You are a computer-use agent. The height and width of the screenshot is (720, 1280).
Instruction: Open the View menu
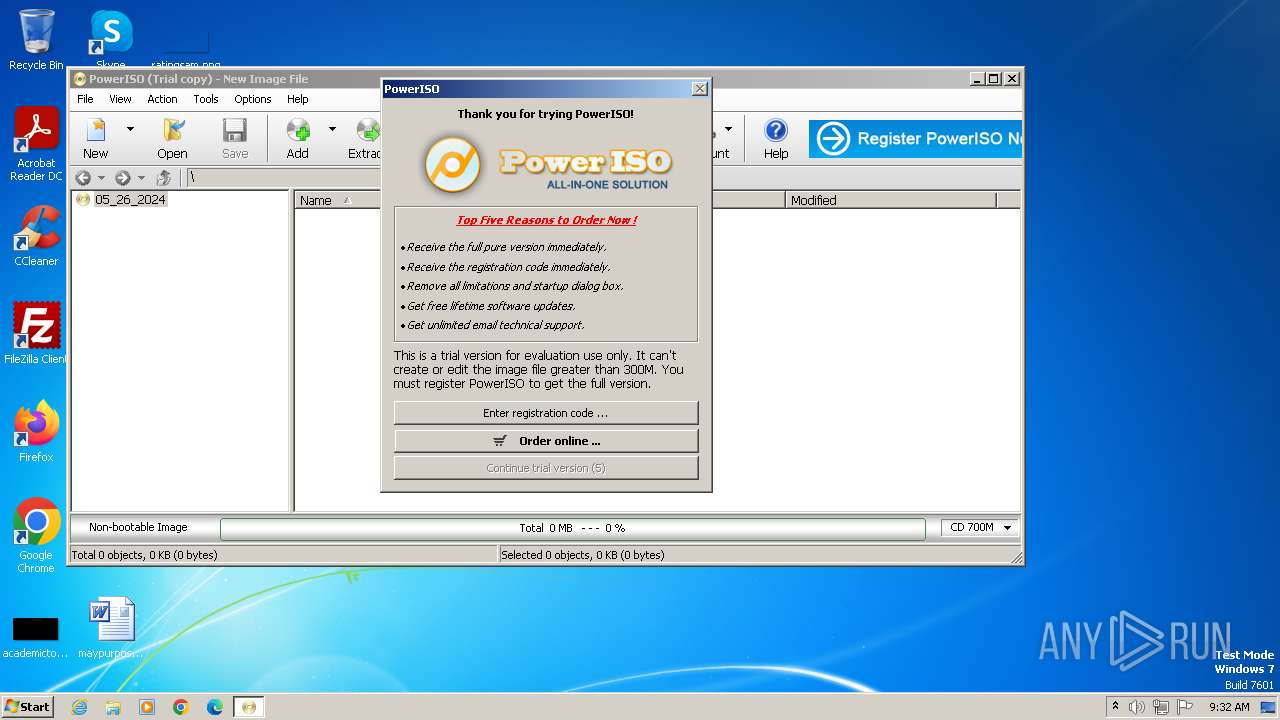(120, 99)
